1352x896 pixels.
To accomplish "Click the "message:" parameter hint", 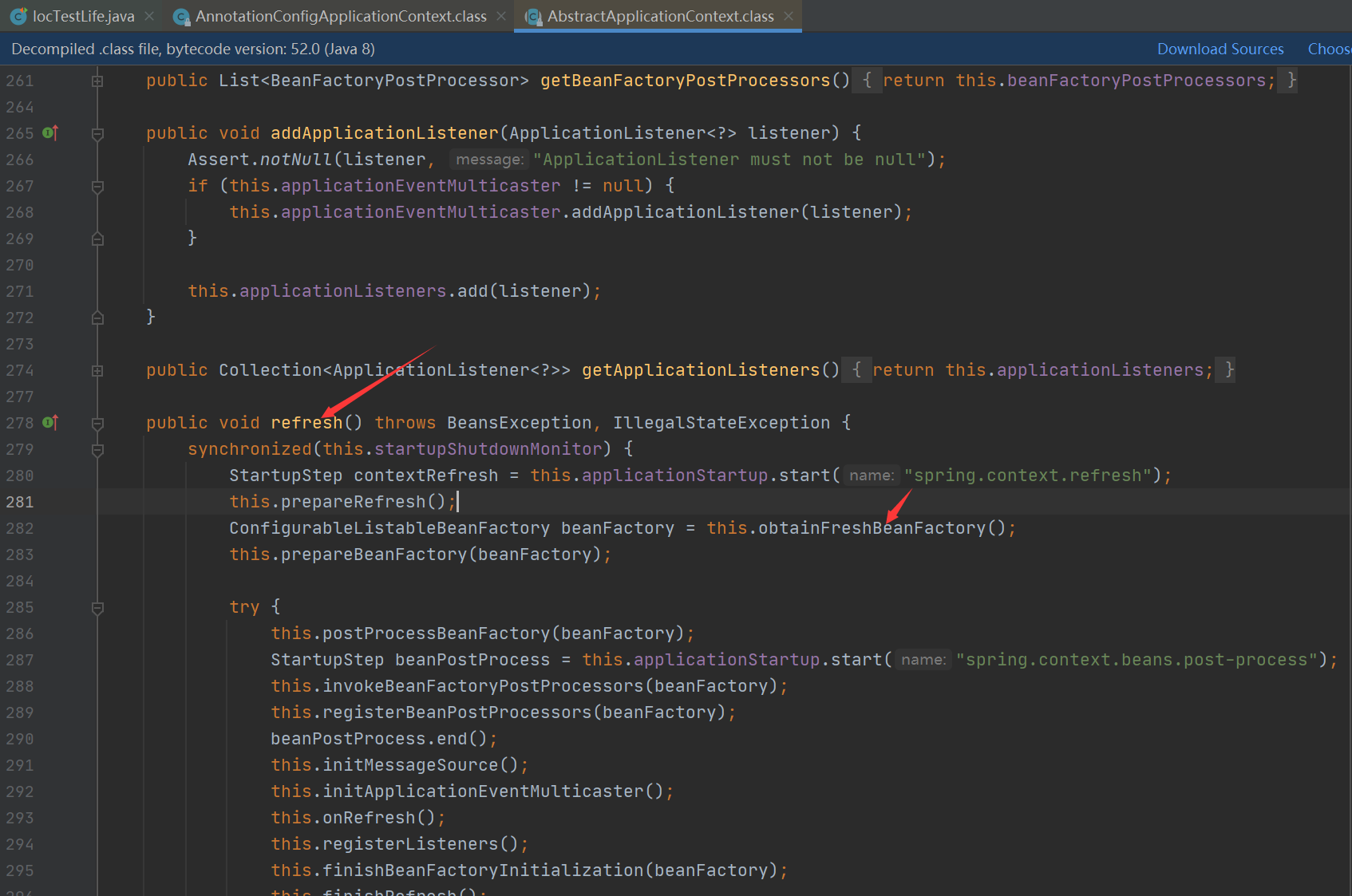I will coord(490,160).
